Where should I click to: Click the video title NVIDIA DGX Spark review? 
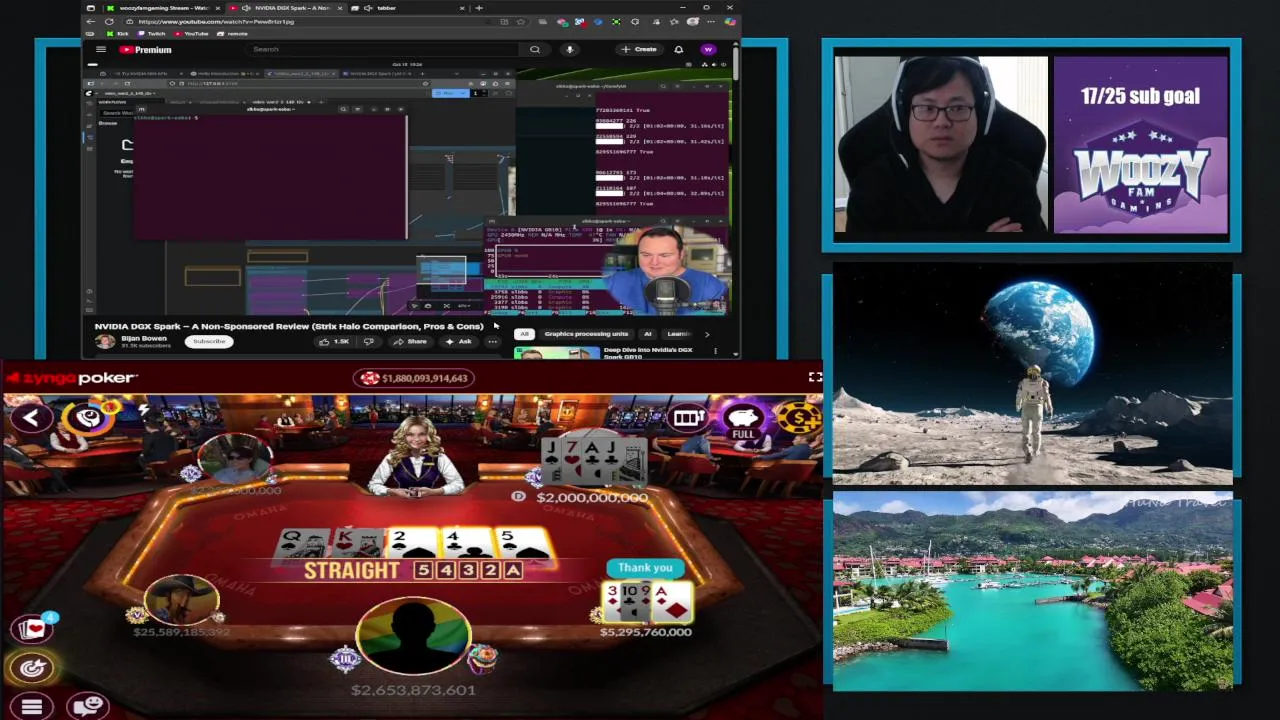(x=289, y=326)
